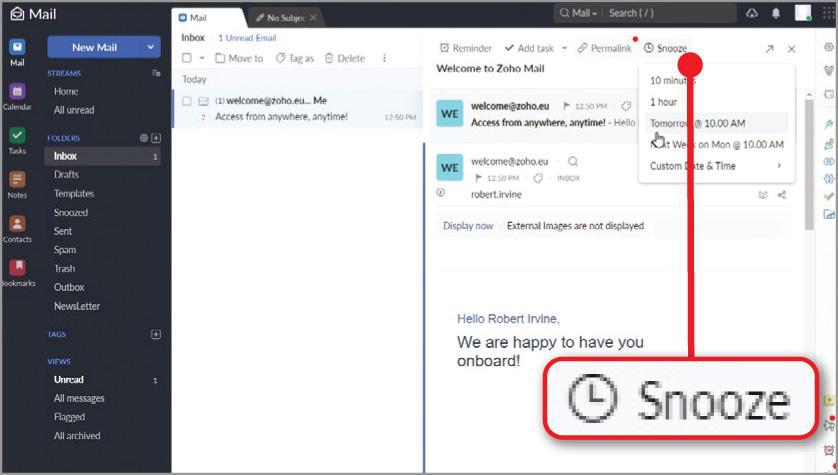This screenshot has width=838, height=475.
Task: Select the Inbox folder
Action: coord(103,156)
